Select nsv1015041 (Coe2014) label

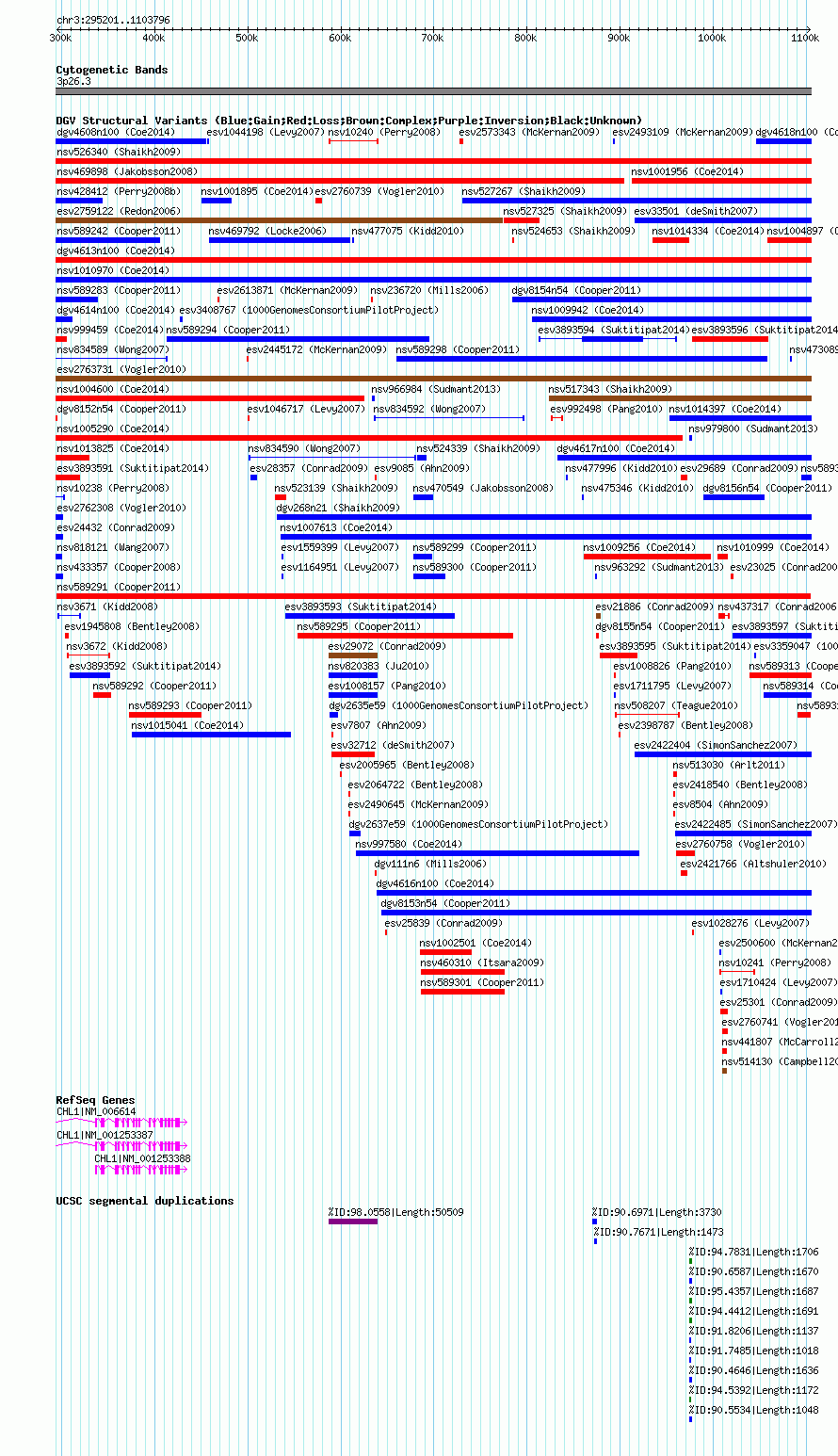click(x=186, y=725)
